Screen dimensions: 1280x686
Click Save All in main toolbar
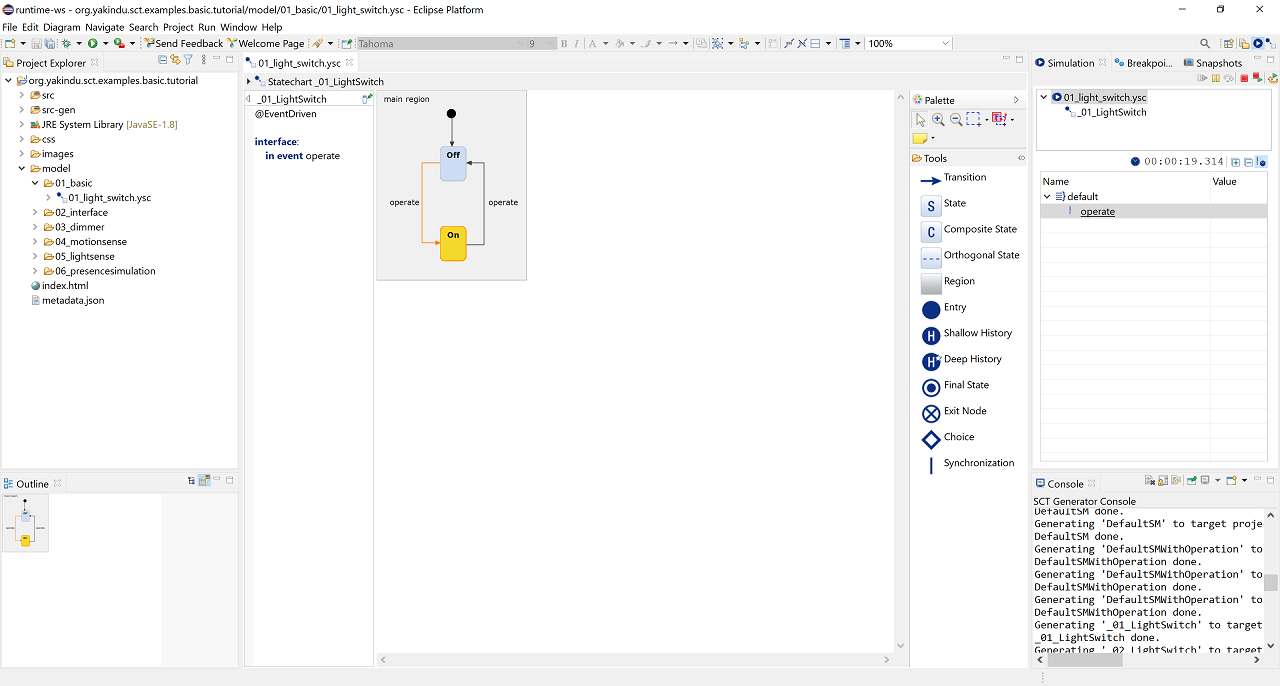(49, 43)
